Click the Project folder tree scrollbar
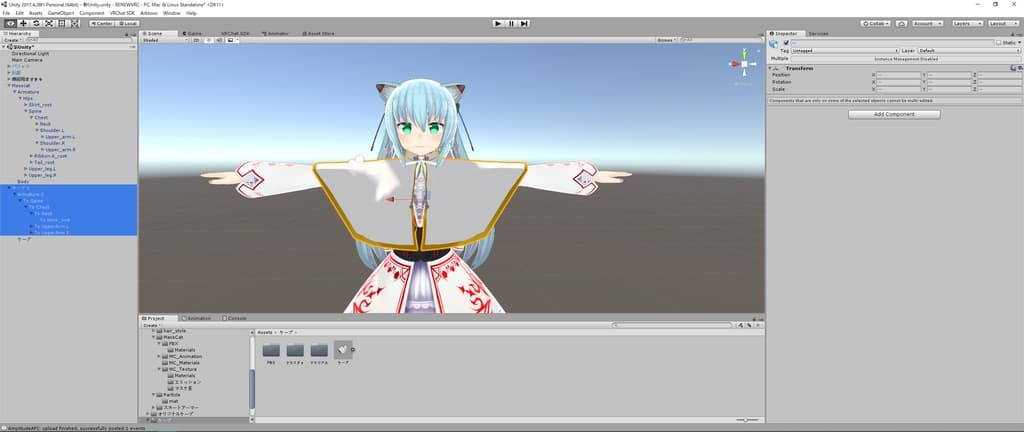 (x=252, y=389)
